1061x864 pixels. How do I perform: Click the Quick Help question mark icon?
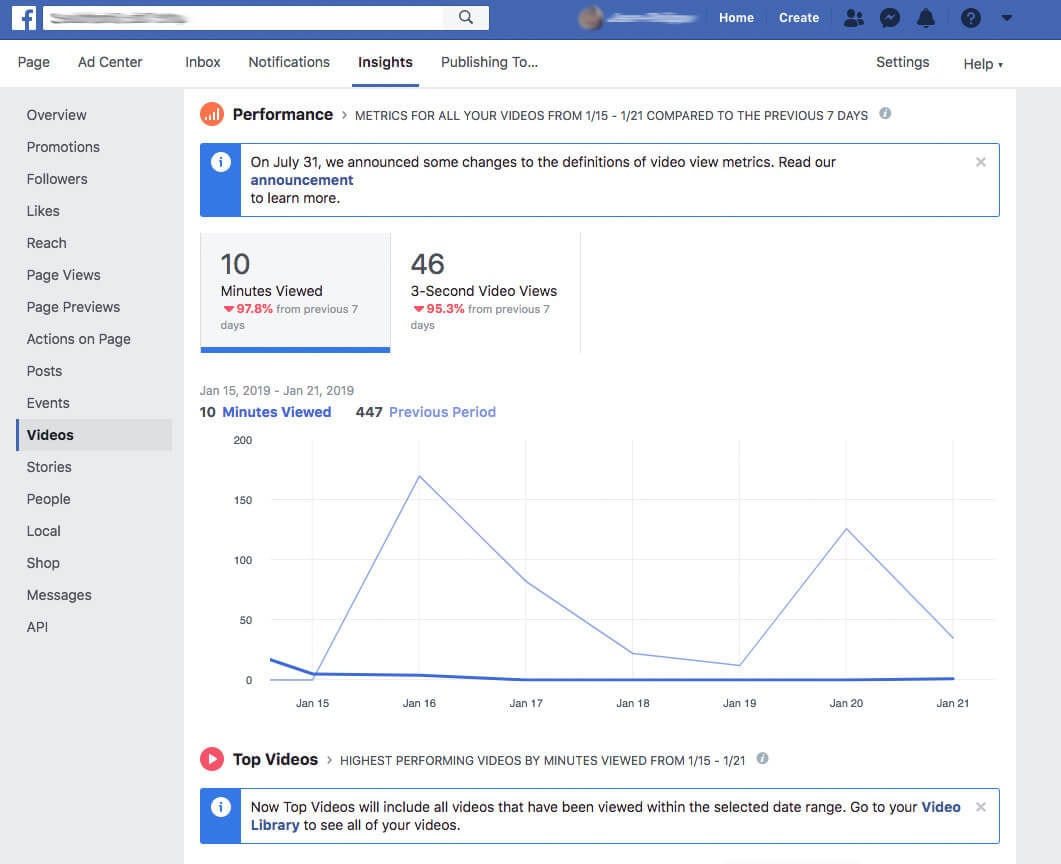(x=970, y=18)
